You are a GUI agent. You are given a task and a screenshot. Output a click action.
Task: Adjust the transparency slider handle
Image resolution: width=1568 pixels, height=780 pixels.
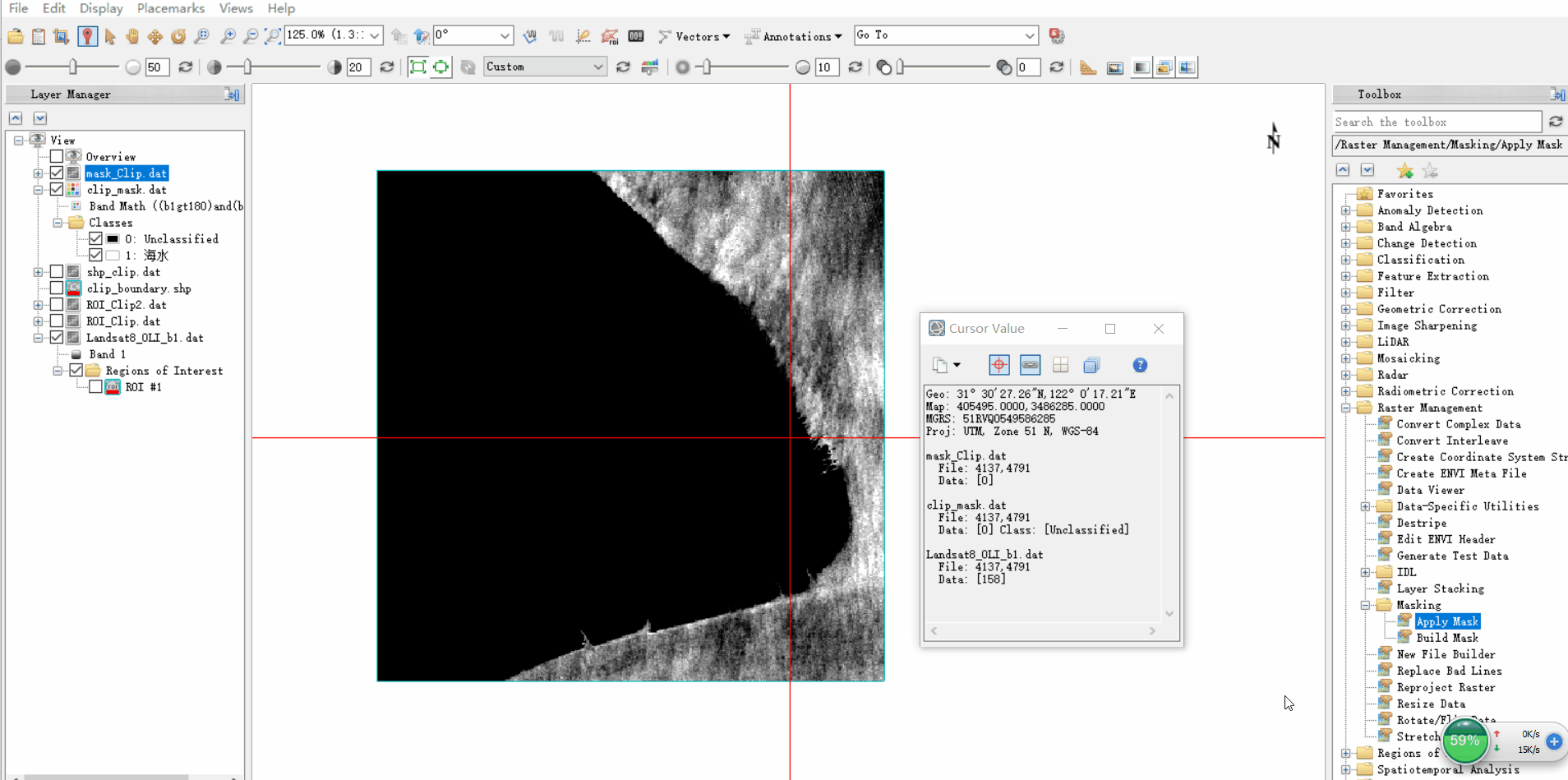coord(901,67)
